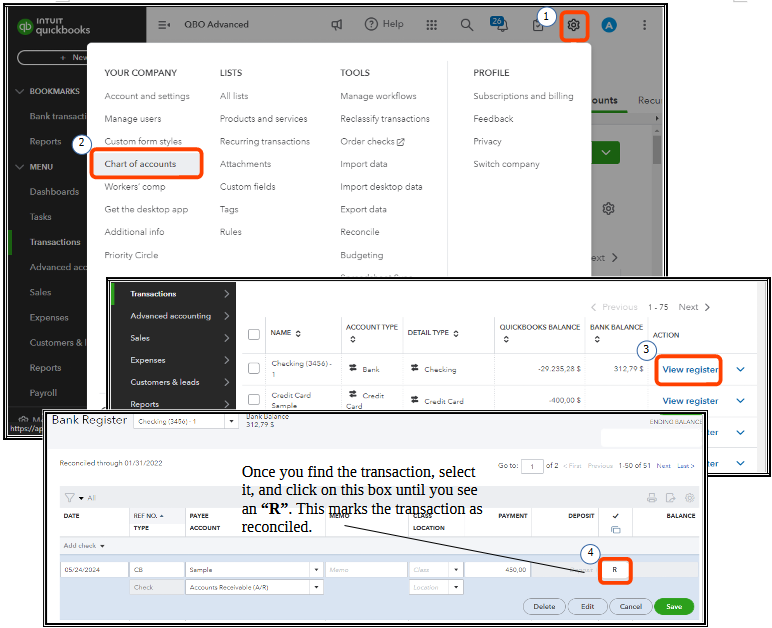Screen dimensions: 772x628
Task: Open the green dropdown arrow button
Action: (606, 153)
